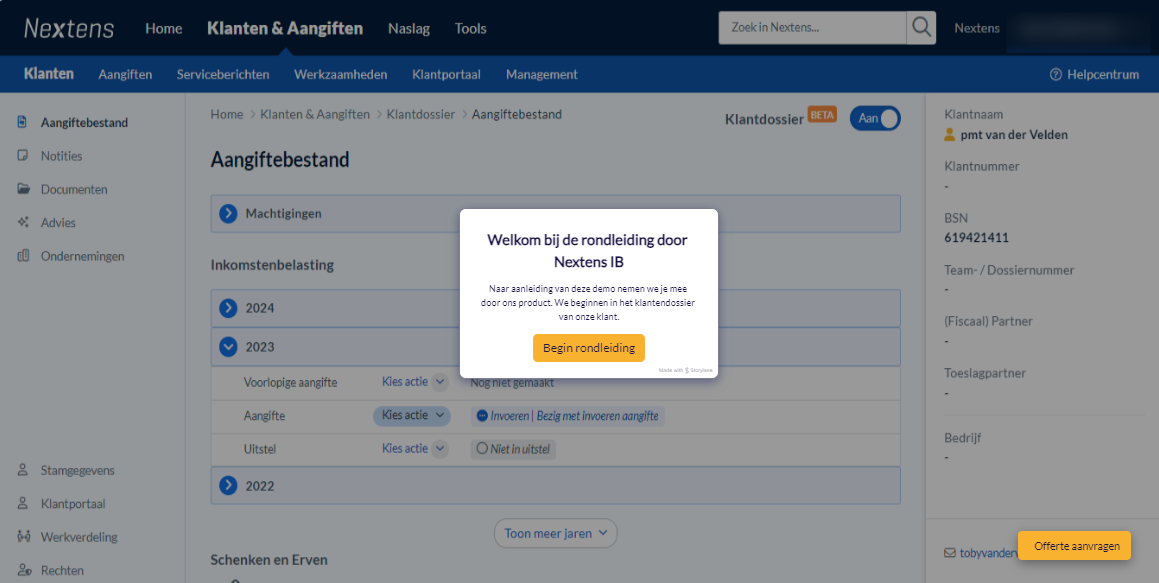
Task: Click the search magnifier icon
Action: click(x=921, y=28)
